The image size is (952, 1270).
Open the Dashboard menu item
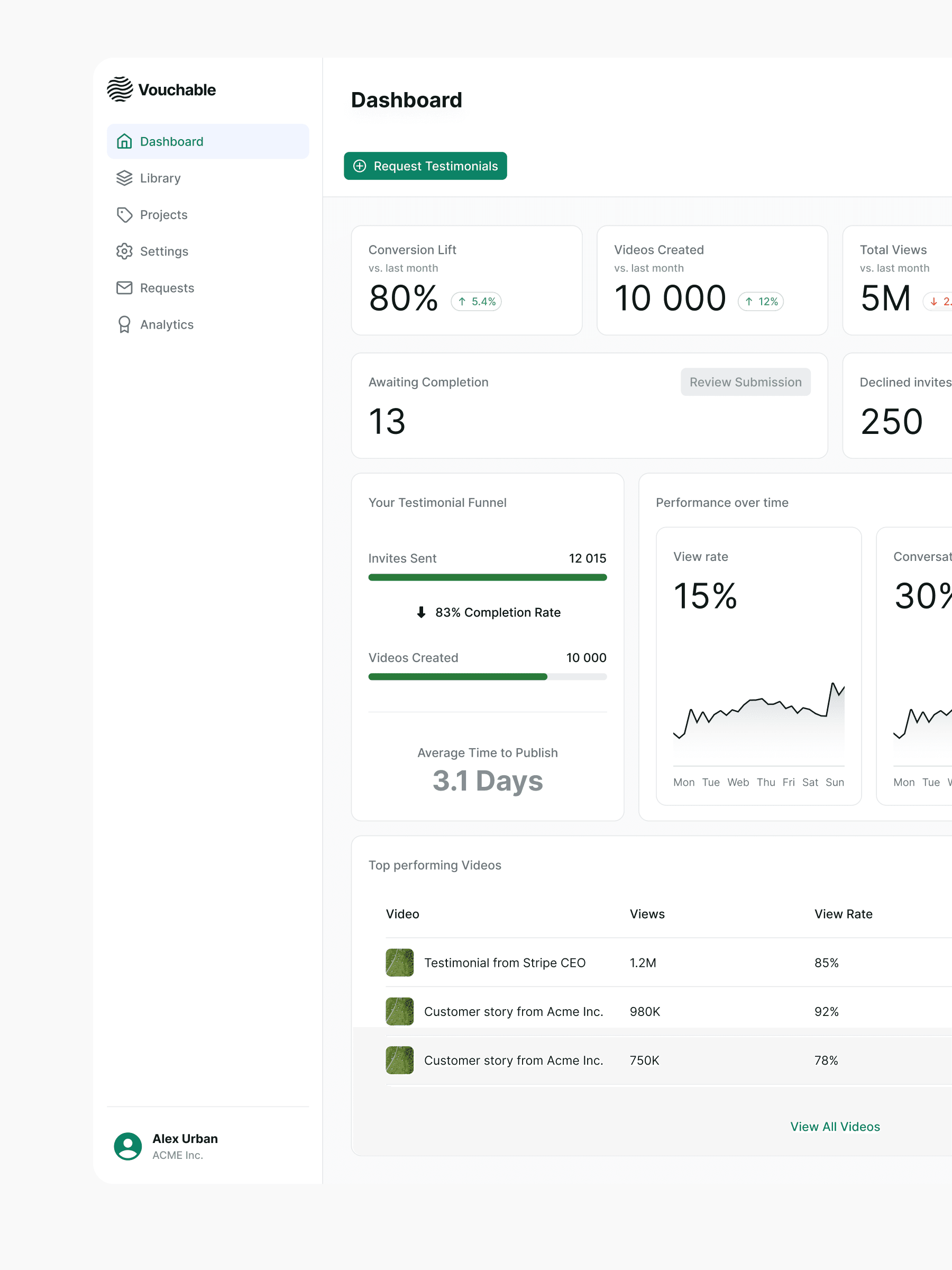coord(208,141)
